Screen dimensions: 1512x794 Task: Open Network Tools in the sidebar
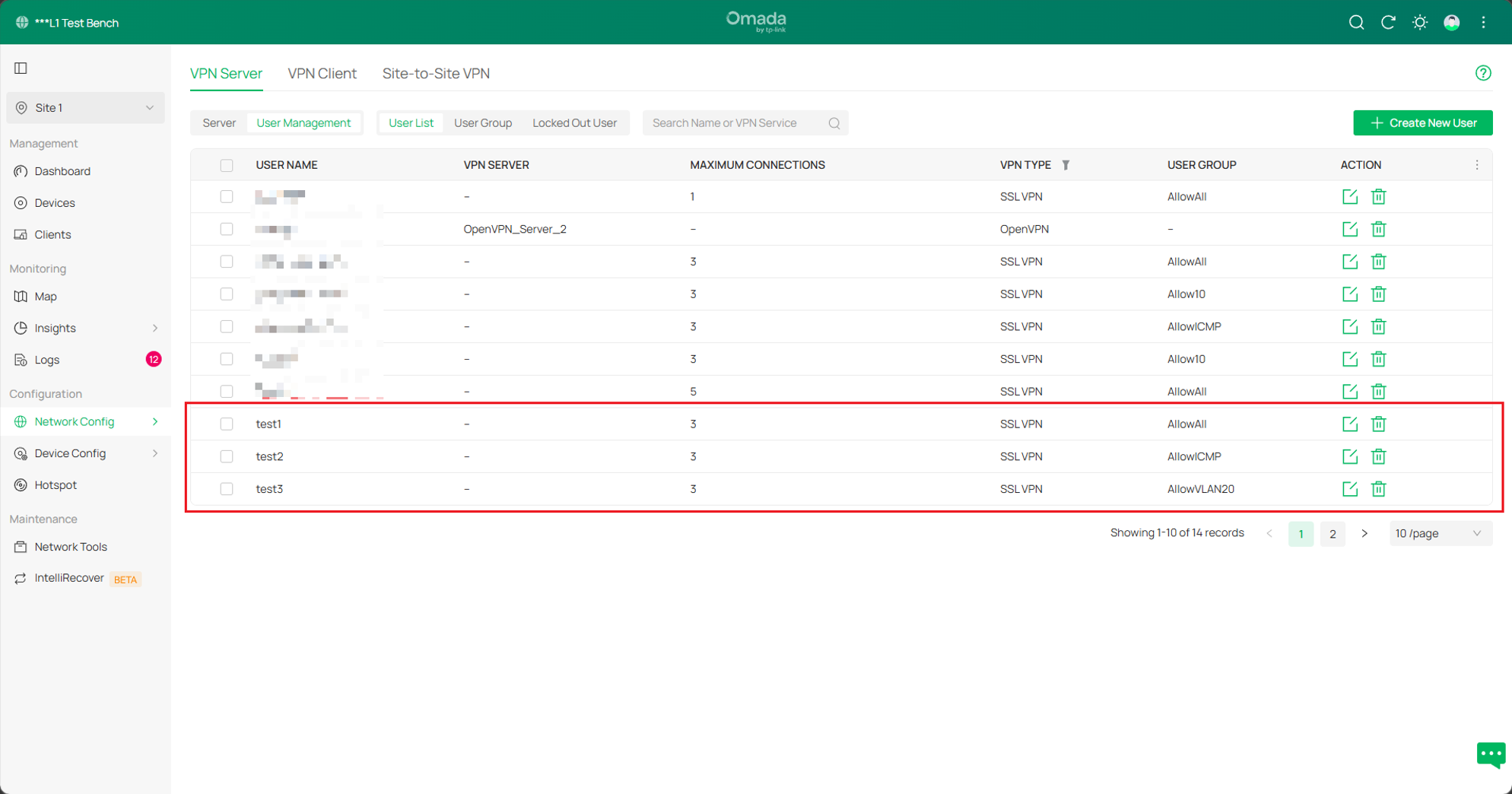[x=71, y=547]
